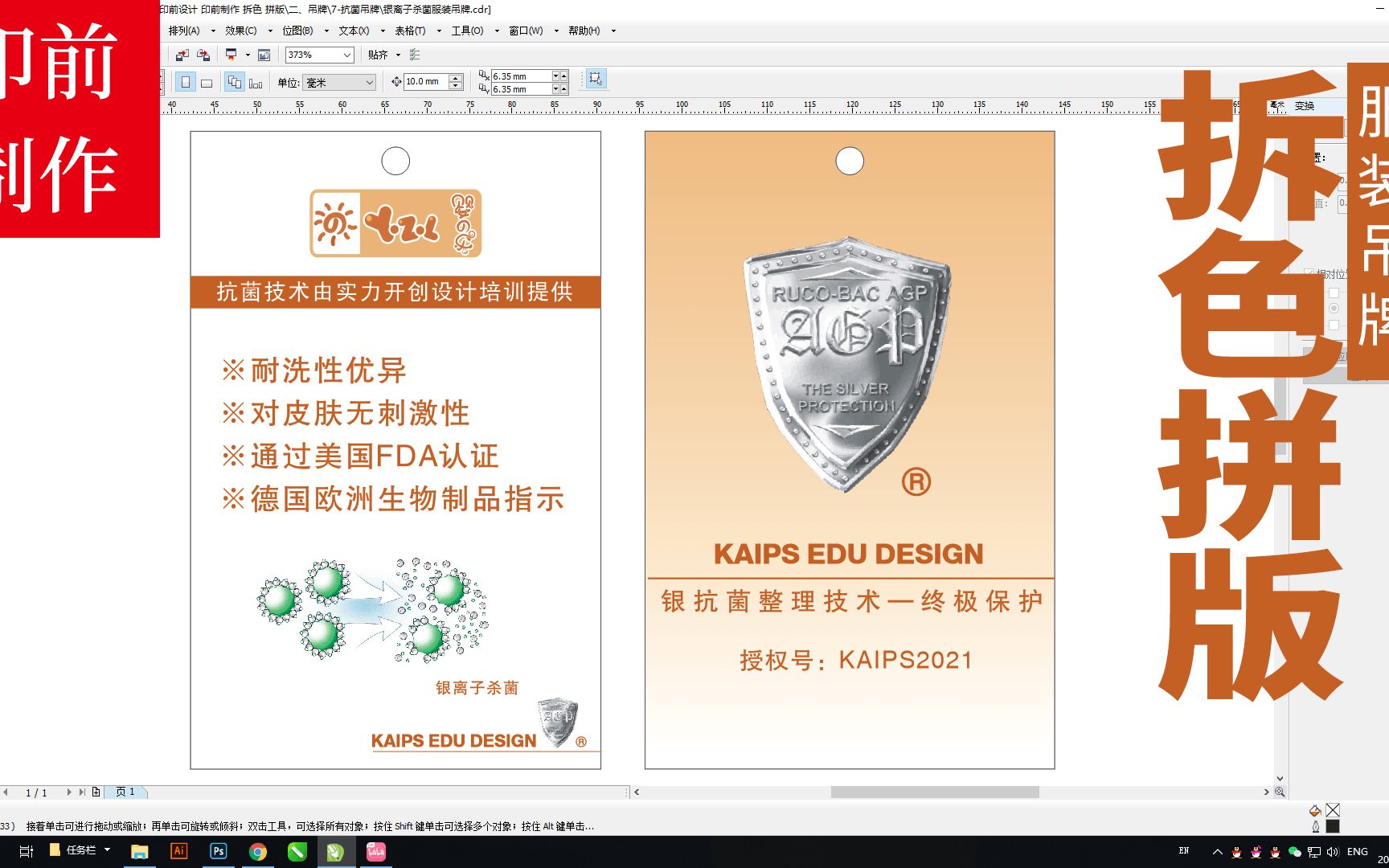Open the 文本(X) menu
1389x868 pixels.
354,31
